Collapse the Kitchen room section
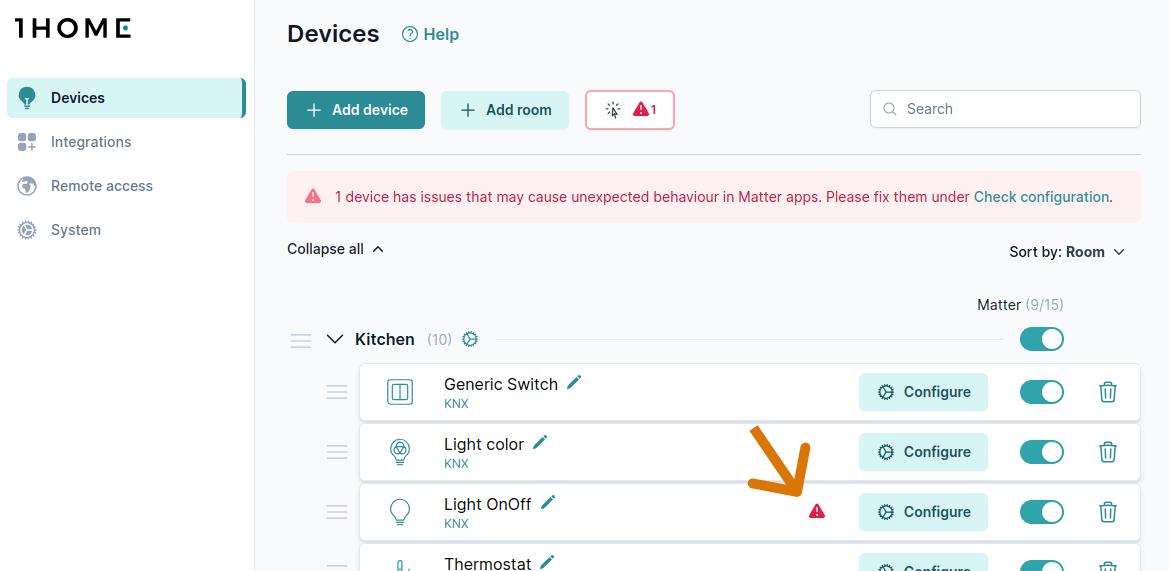The width and height of the screenshot is (1169, 571). (335, 339)
